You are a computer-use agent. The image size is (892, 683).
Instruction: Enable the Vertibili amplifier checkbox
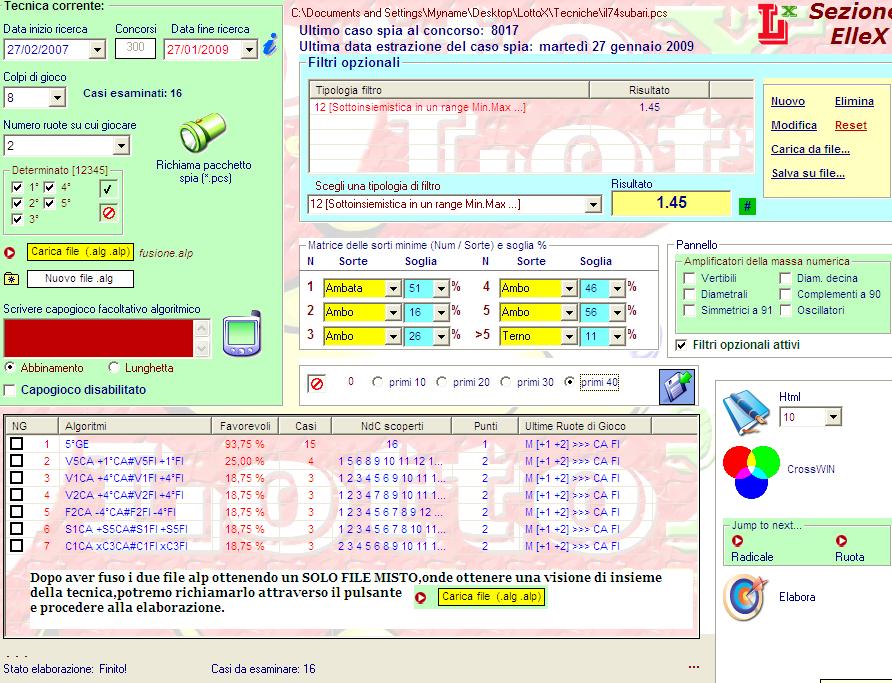pos(689,278)
